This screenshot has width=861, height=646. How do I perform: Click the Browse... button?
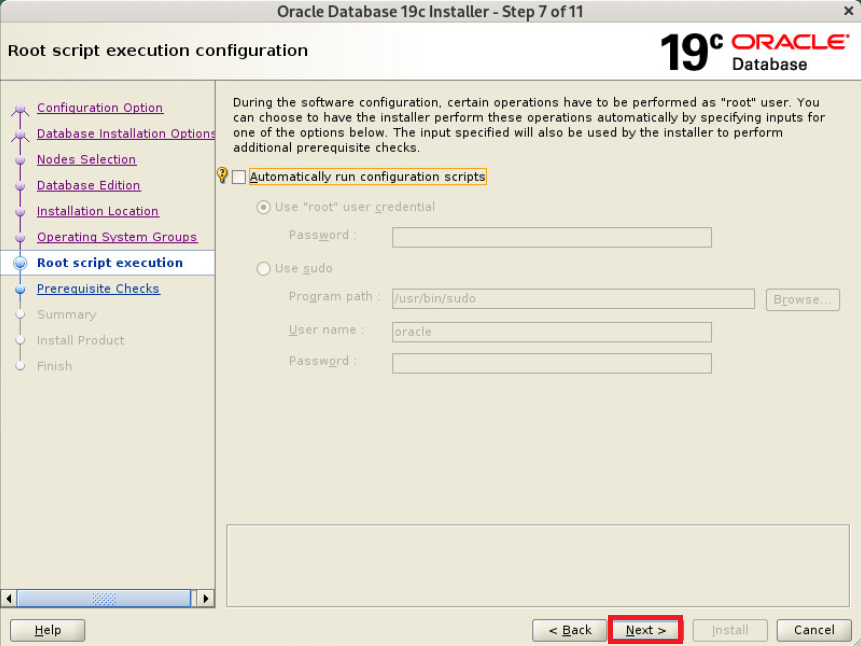click(x=803, y=299)
